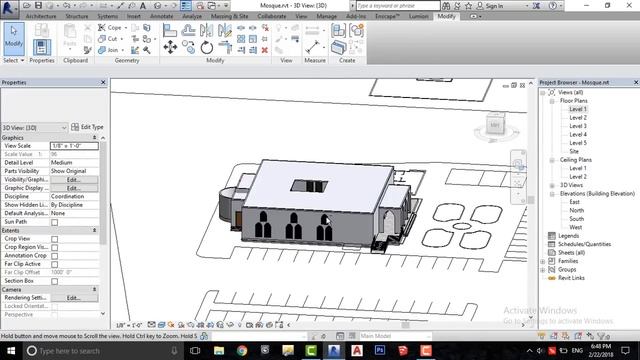Activate Trim/Extend to Corner tool
This screenshot has height=360, width=640.
tap(225, 47)
